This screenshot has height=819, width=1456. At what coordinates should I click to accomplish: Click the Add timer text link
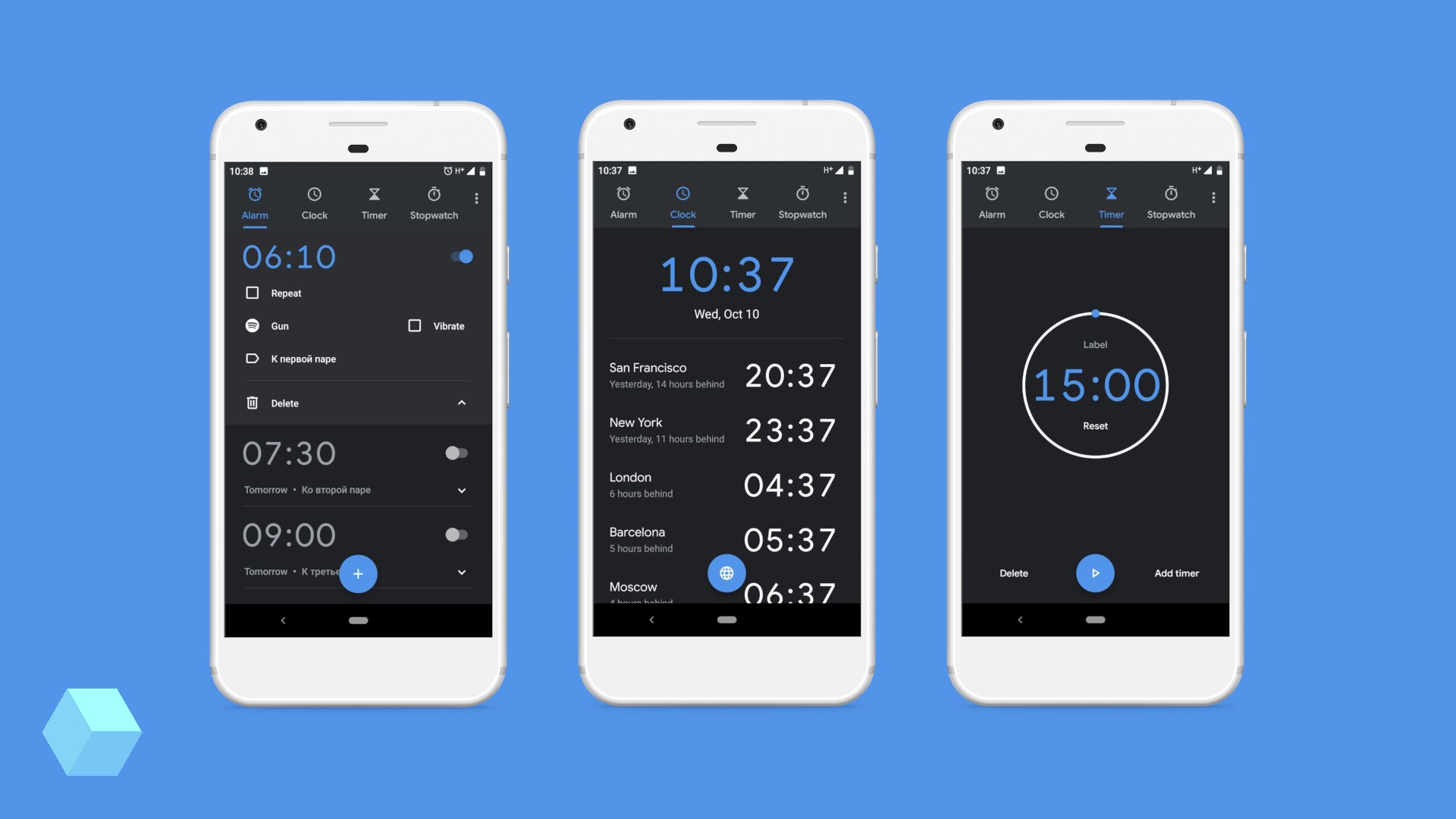tap(1176, 572)
